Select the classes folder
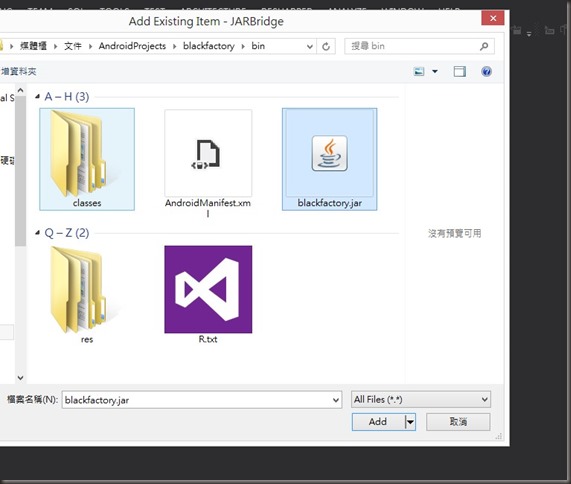 (87, 159)
